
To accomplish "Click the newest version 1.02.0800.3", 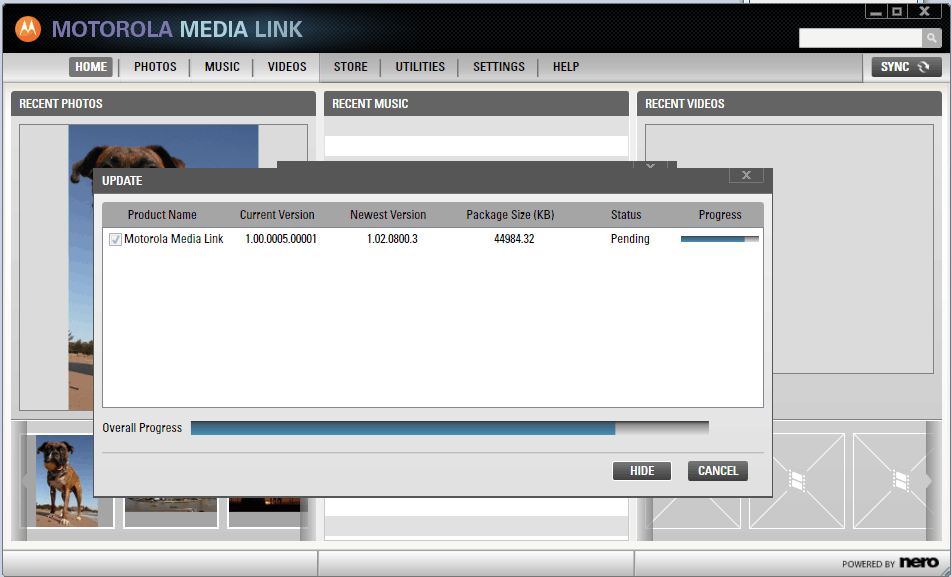I will (x=392, y=239).
